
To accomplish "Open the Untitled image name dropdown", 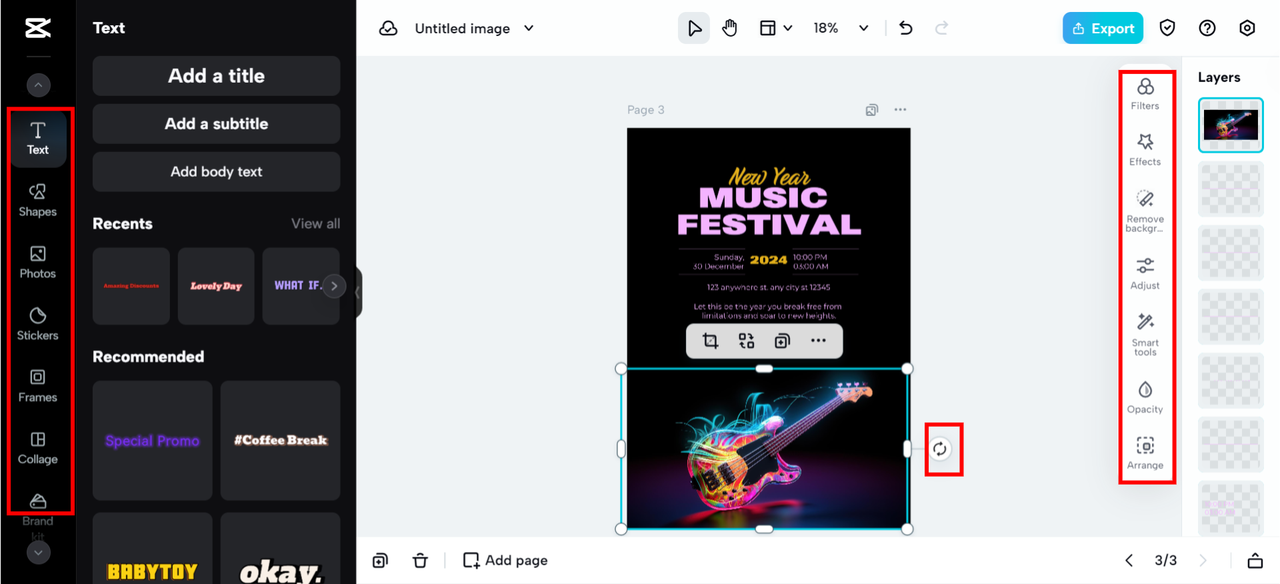I will pyautogui.click(x=475, y=28).
